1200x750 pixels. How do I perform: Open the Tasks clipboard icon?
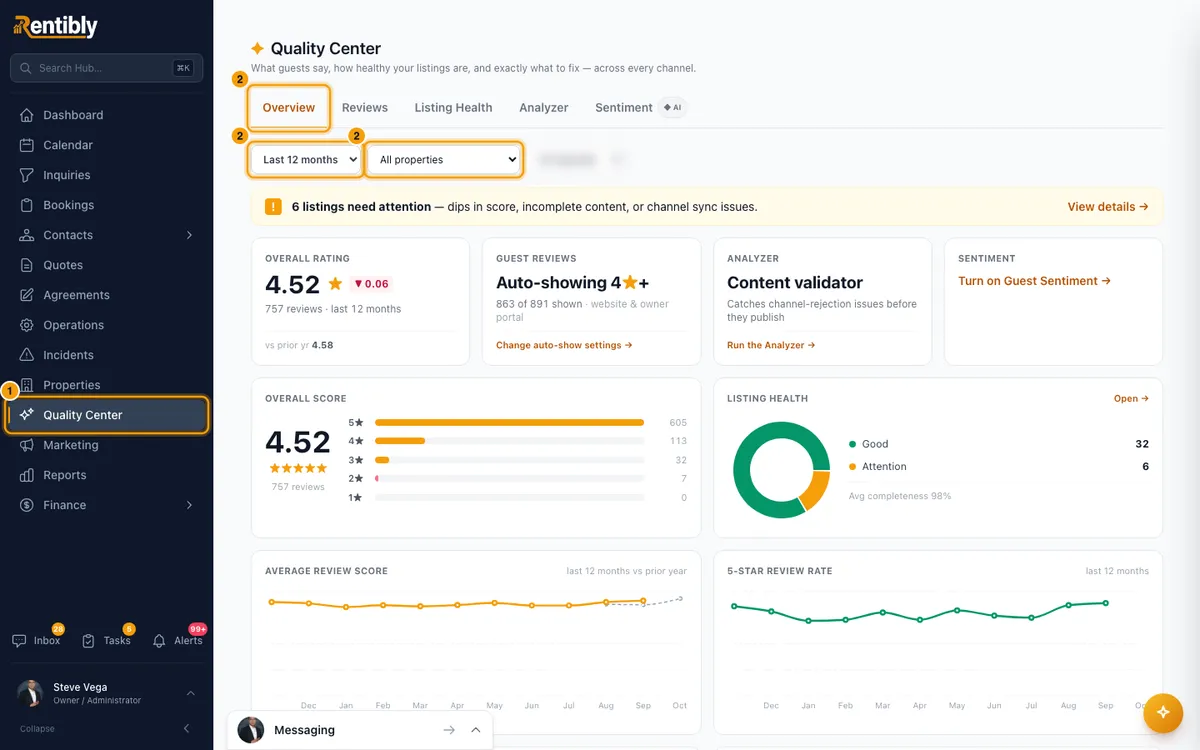89,641
